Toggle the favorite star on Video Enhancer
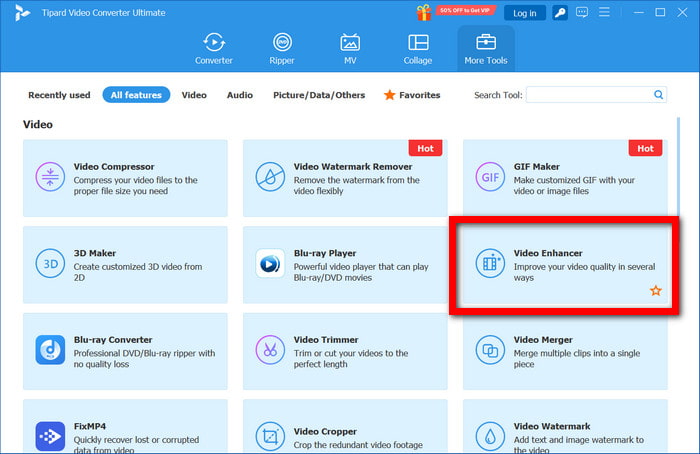The width and height of the screenshot is (700, 454). [x=655, y=291]
